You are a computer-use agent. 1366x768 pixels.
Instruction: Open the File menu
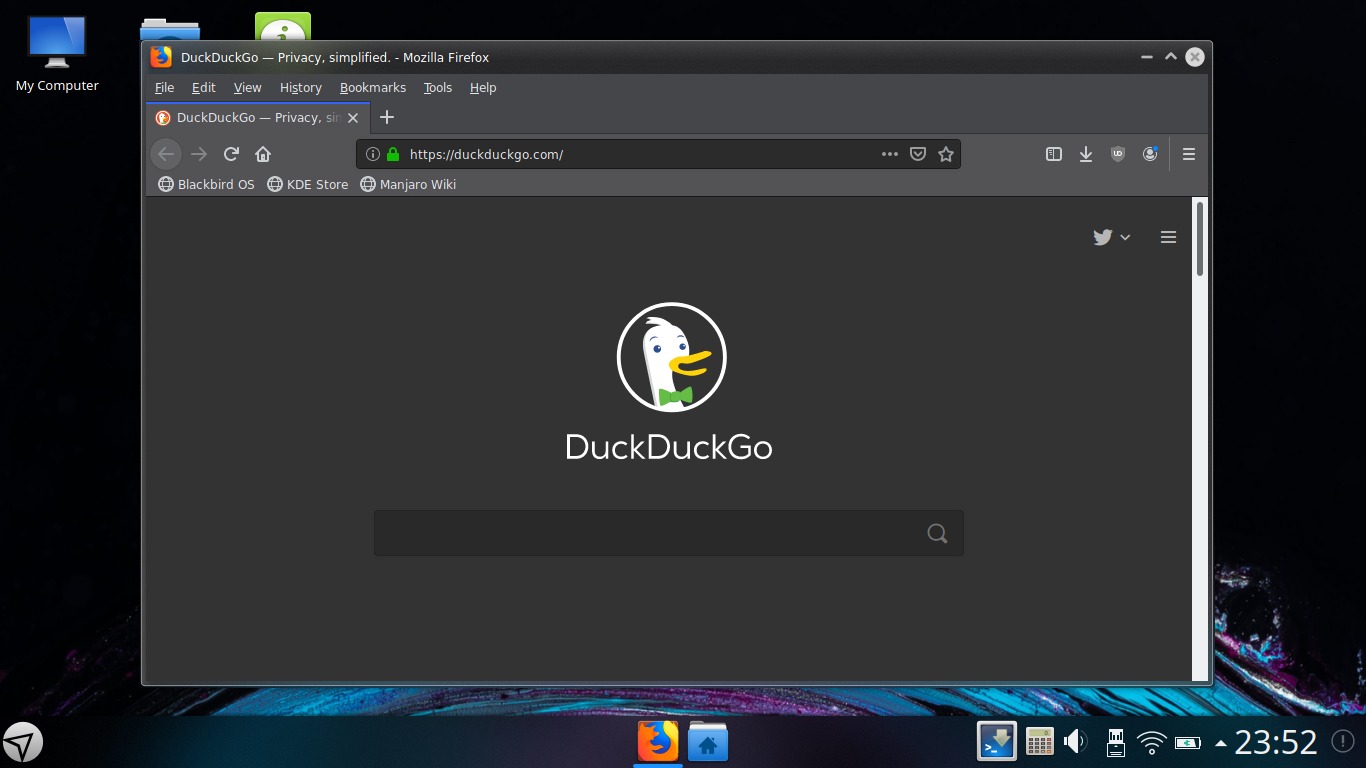(164, 88)
